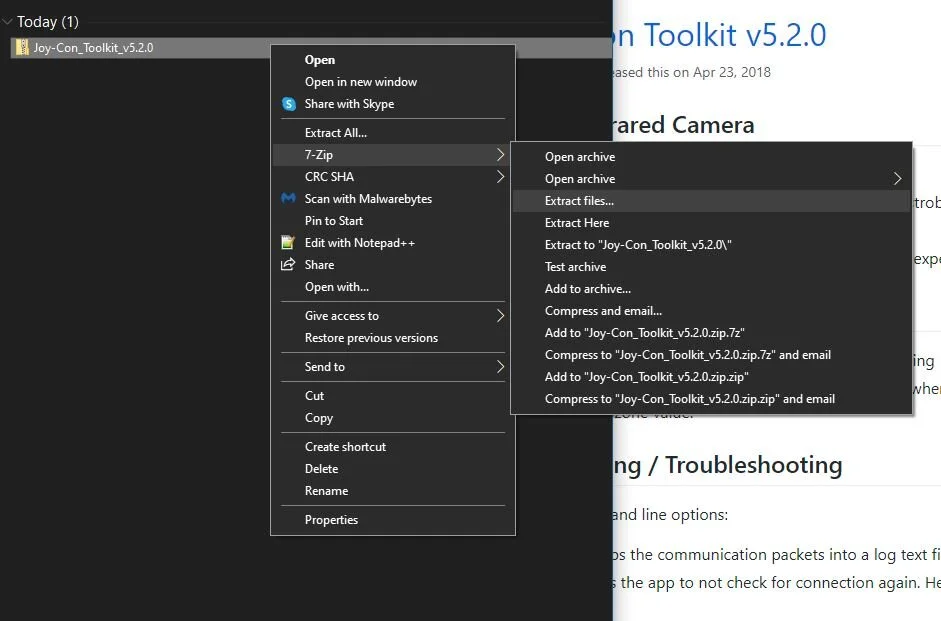Click the Malwarebytes icon in context menu

(x=289, y=198)
